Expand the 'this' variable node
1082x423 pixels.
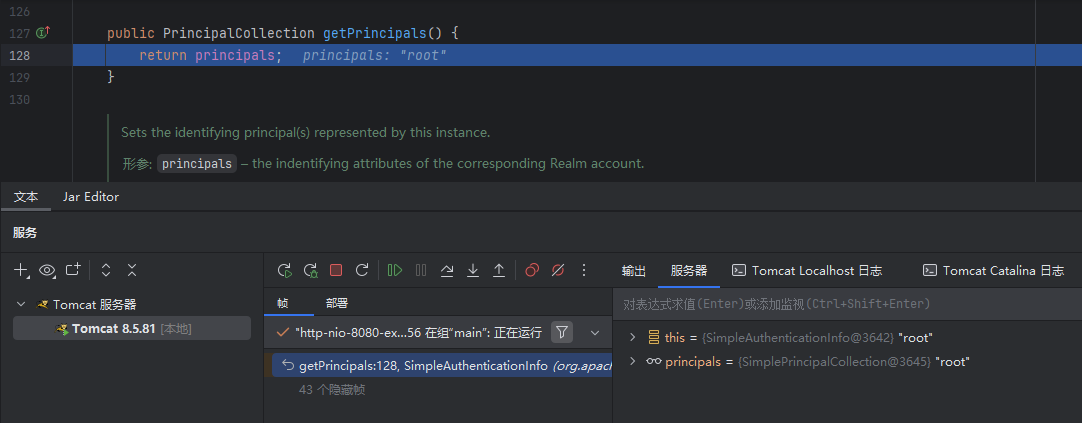632,338
